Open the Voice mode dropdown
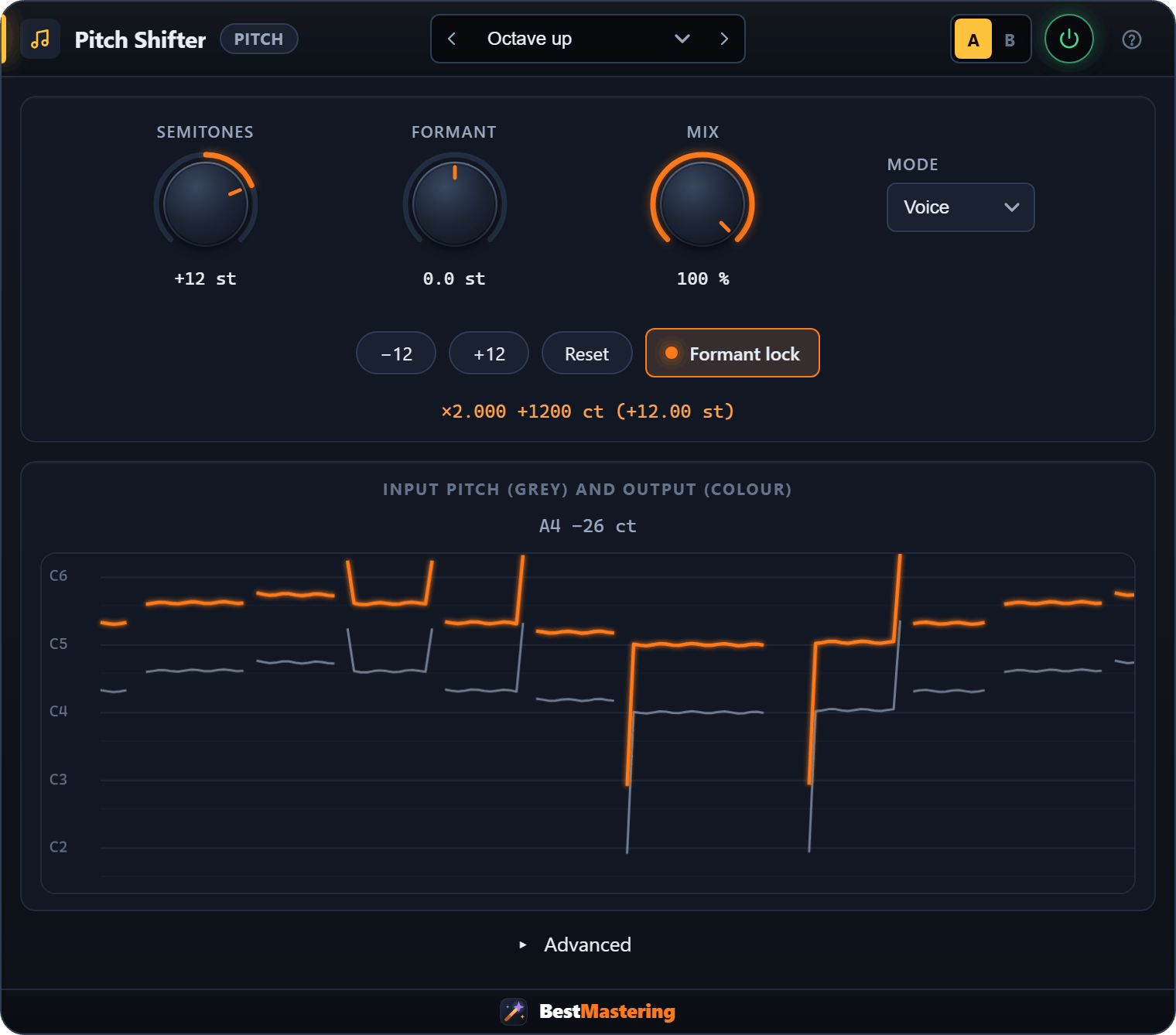 coord(960,207)
